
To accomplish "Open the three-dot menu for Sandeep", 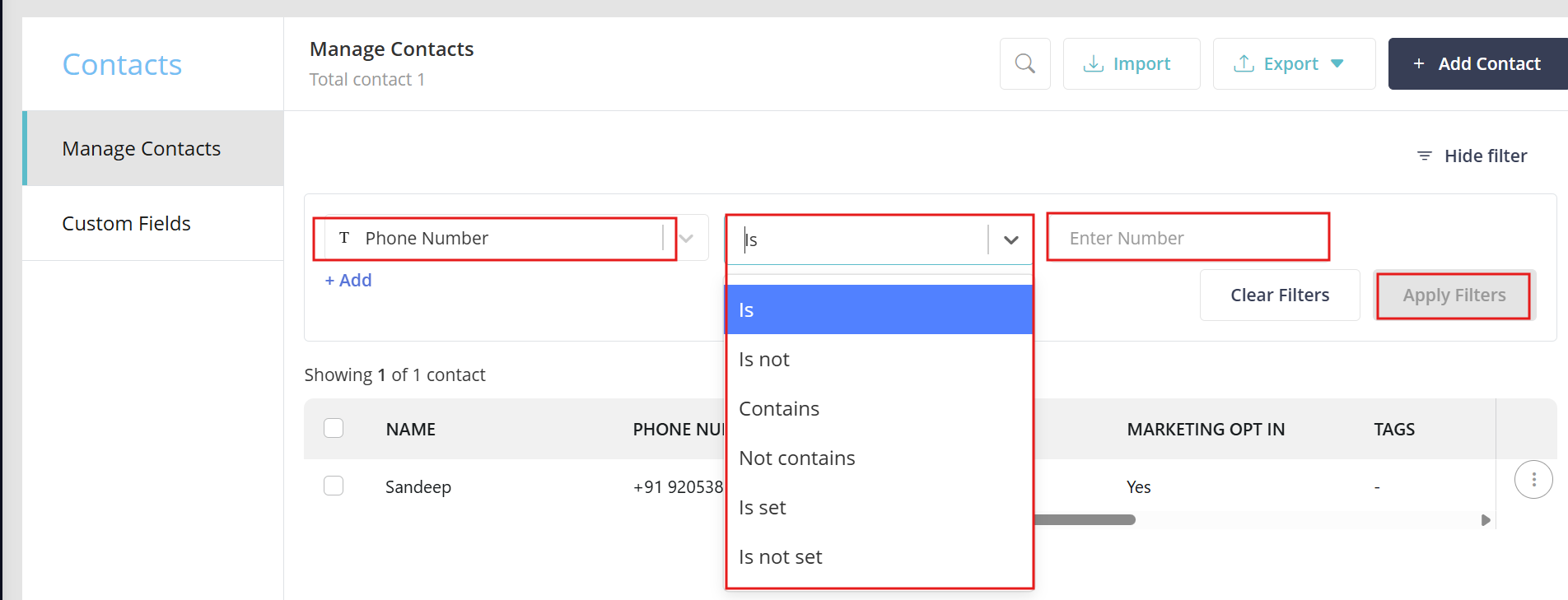I will [1533, 479].
